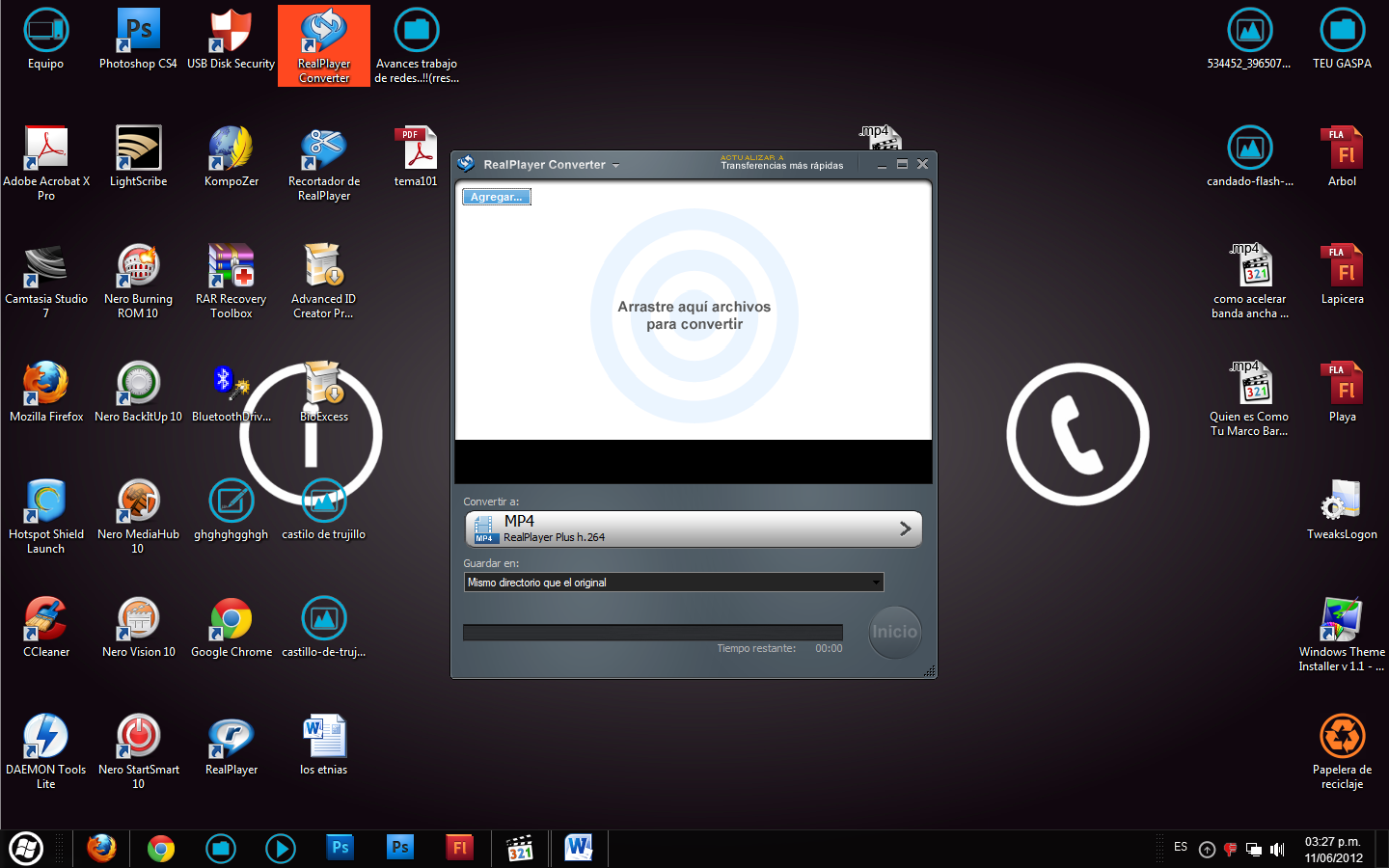Select the Advanced ID Creator icon

pyautogui.click(x=324, y=282)
